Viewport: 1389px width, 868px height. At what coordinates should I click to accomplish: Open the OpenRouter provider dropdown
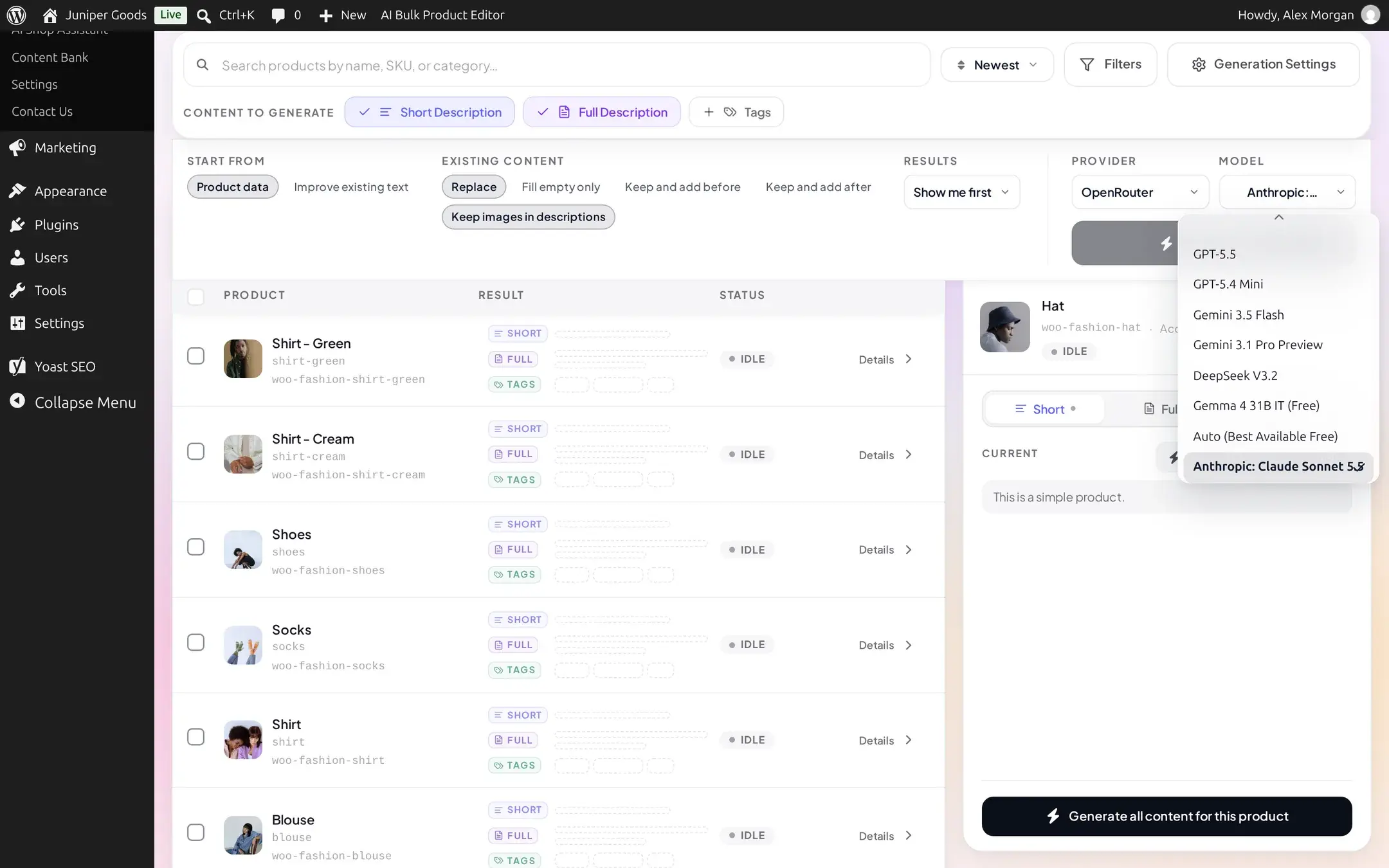1140,192
